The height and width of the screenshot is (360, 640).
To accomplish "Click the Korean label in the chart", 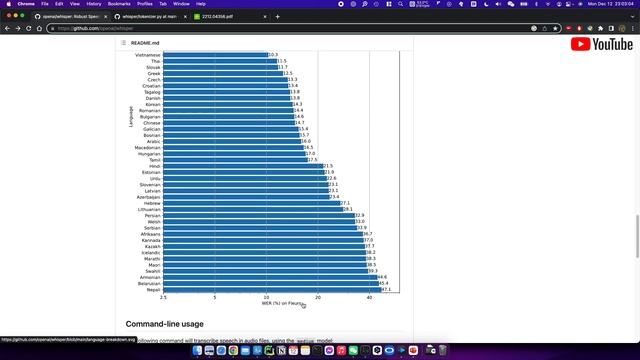I will point(153,104).
